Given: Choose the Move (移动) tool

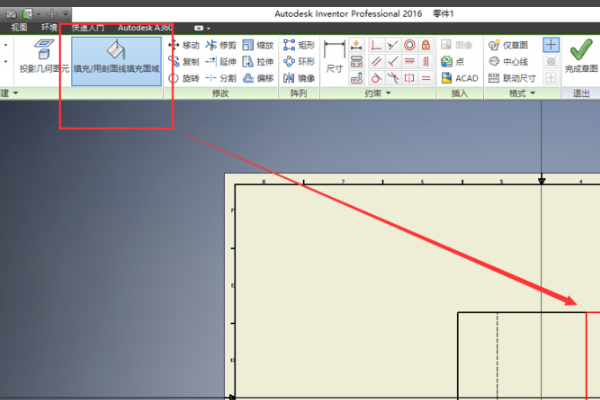Looking at the screenshot, I should pyautogui.click(x=184, y=45).
